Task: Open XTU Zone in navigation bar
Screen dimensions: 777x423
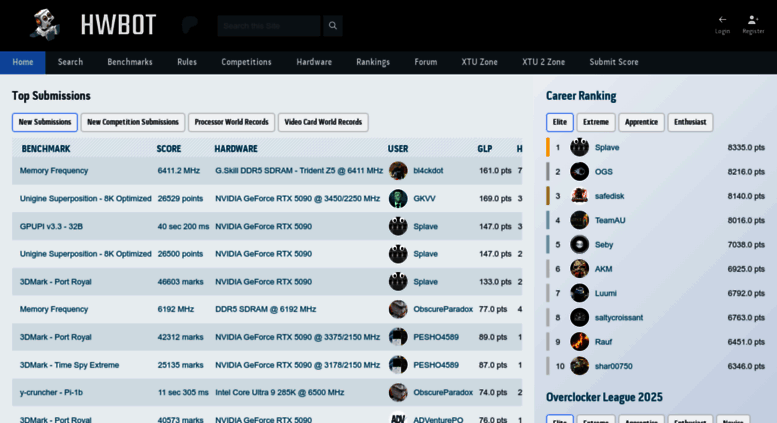Action: (479, 62)
